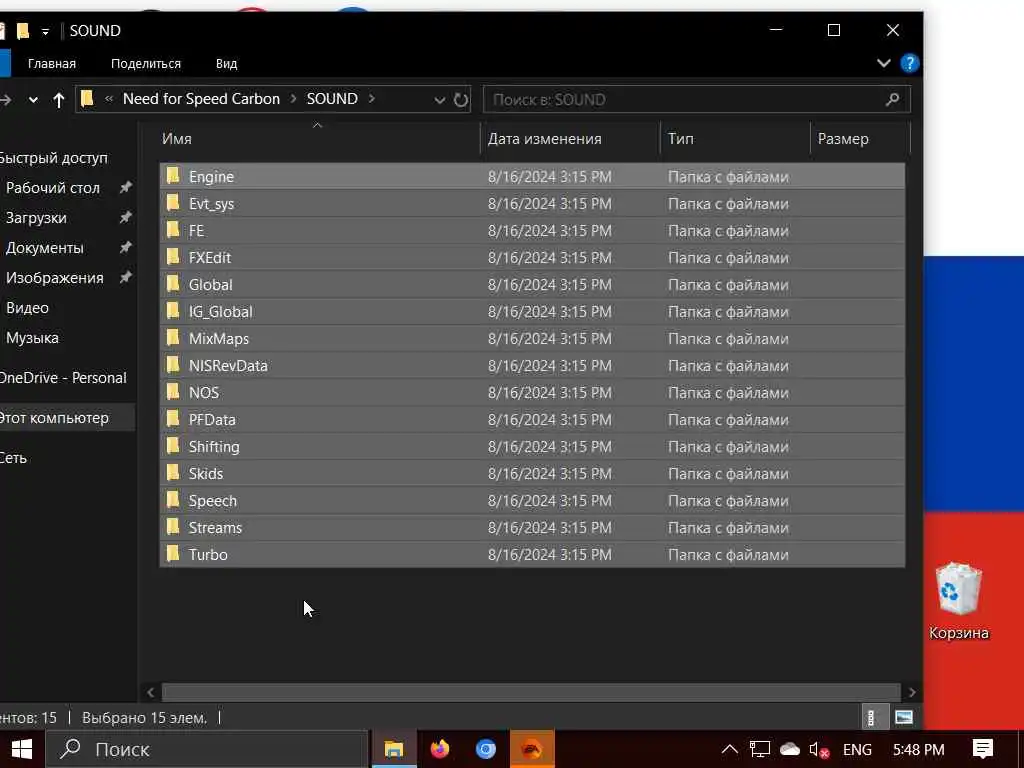Select the NISRevData folder icon
Viewport: 1024px width, 768px height.
(173, 365)
